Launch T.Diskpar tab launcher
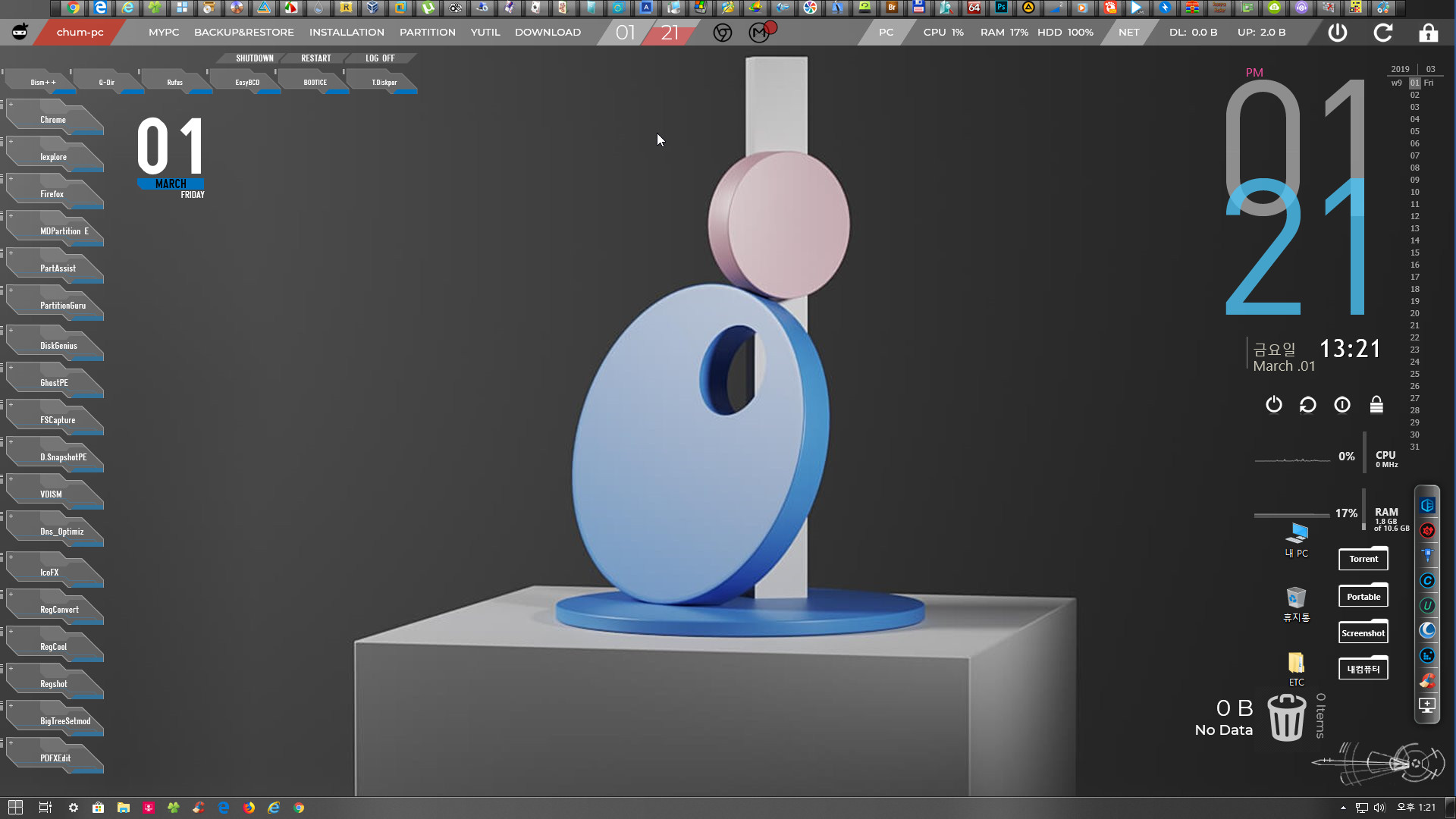This screenshot has height=819, width=1456. point(384,82)
